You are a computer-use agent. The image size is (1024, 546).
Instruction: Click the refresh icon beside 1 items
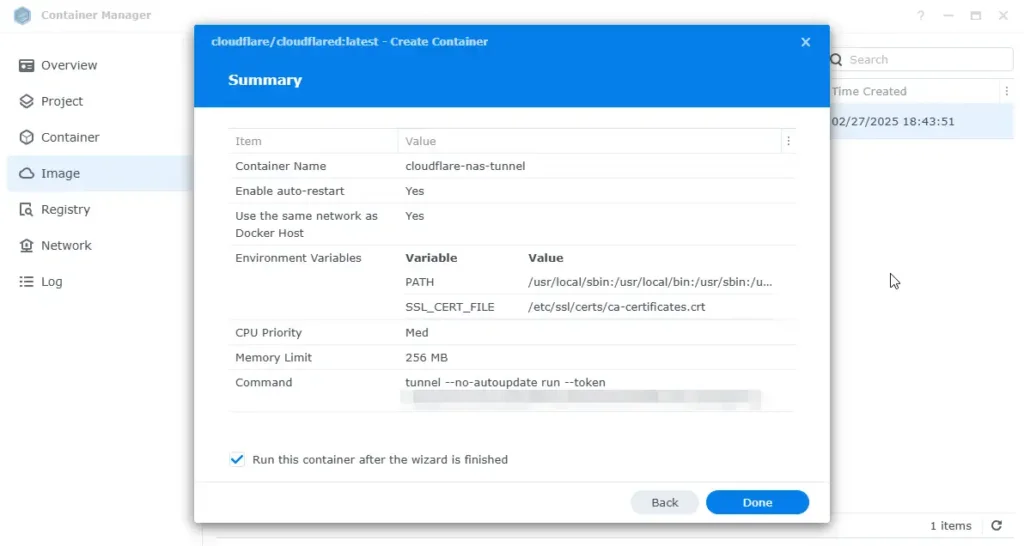pos(997,525)
